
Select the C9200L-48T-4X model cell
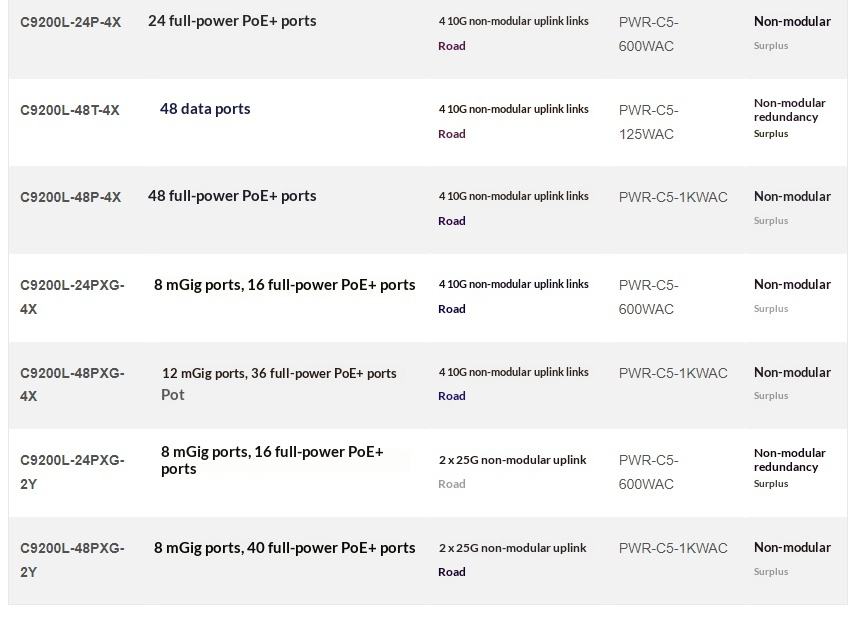coord(70,110)
